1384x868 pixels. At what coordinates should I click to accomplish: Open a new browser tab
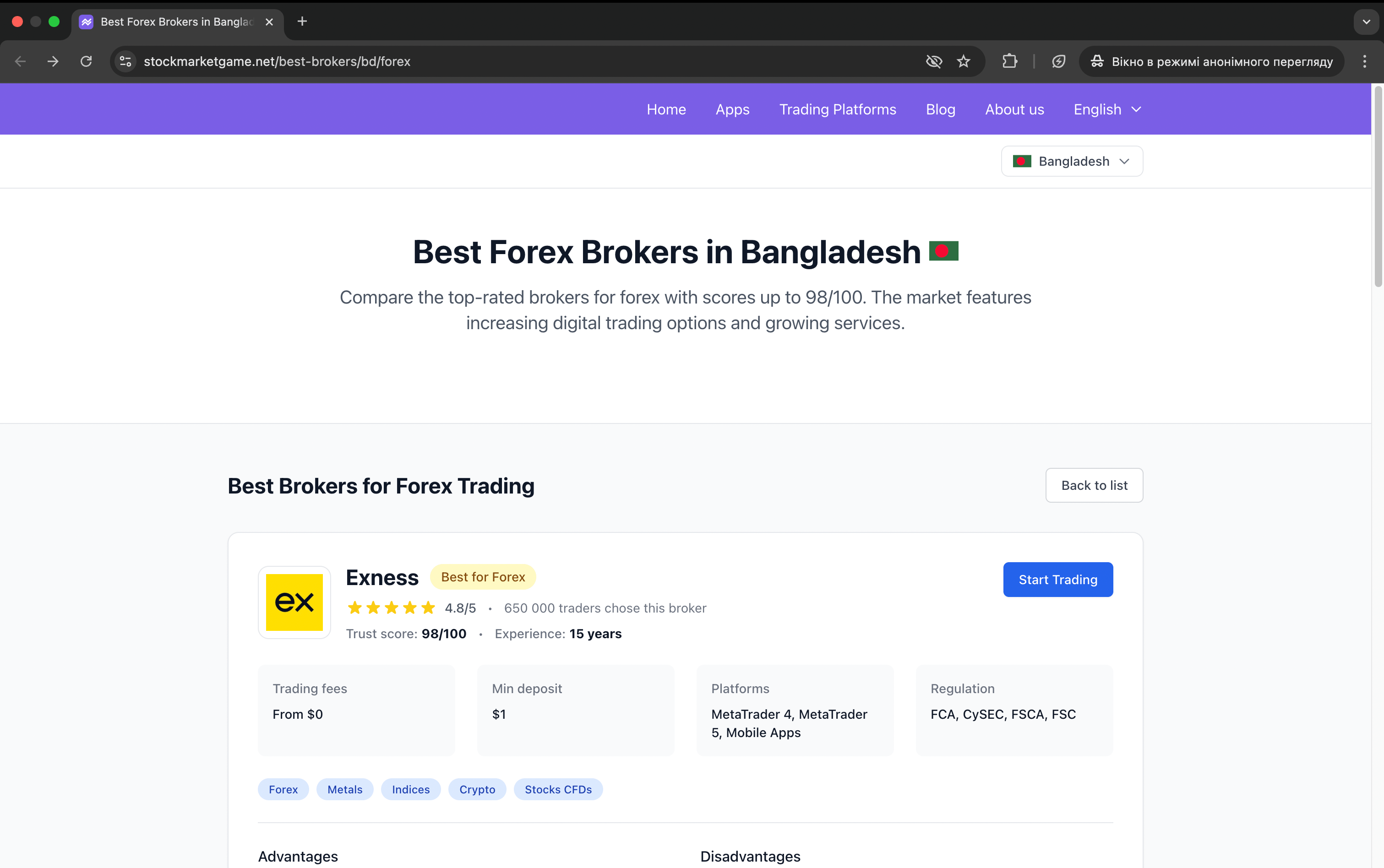pos(302,22)
